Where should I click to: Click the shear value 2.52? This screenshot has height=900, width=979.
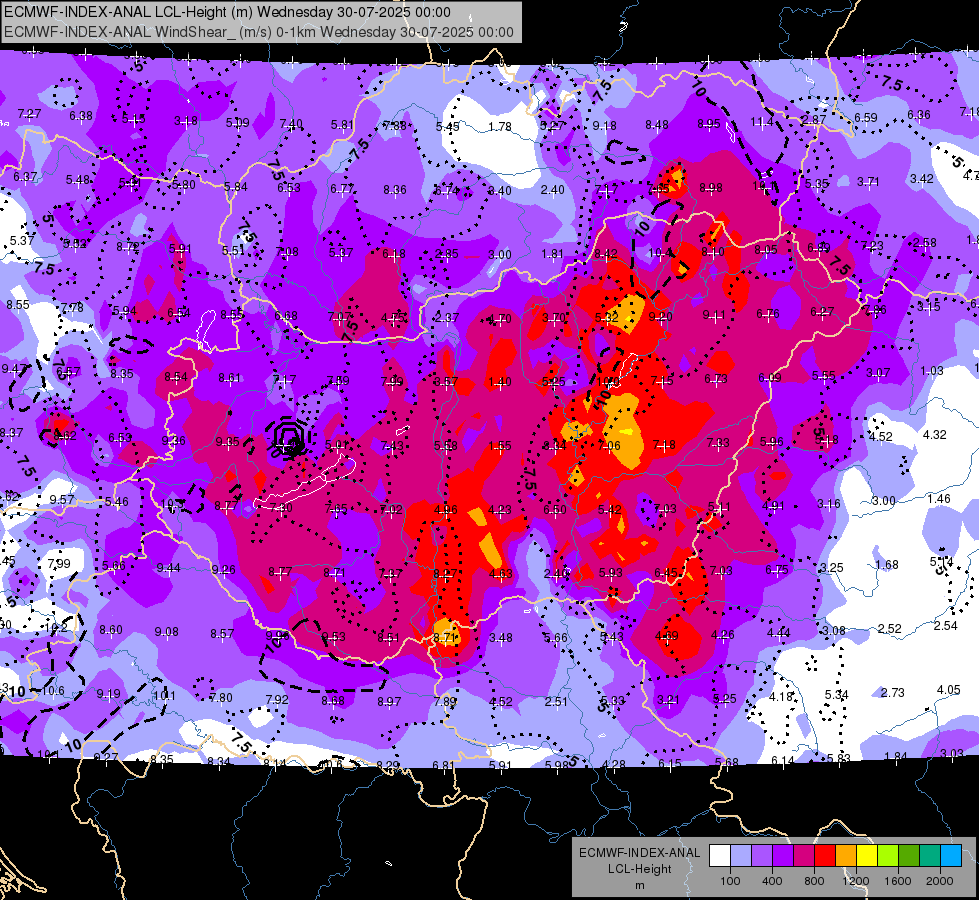[x=890, y=628]
